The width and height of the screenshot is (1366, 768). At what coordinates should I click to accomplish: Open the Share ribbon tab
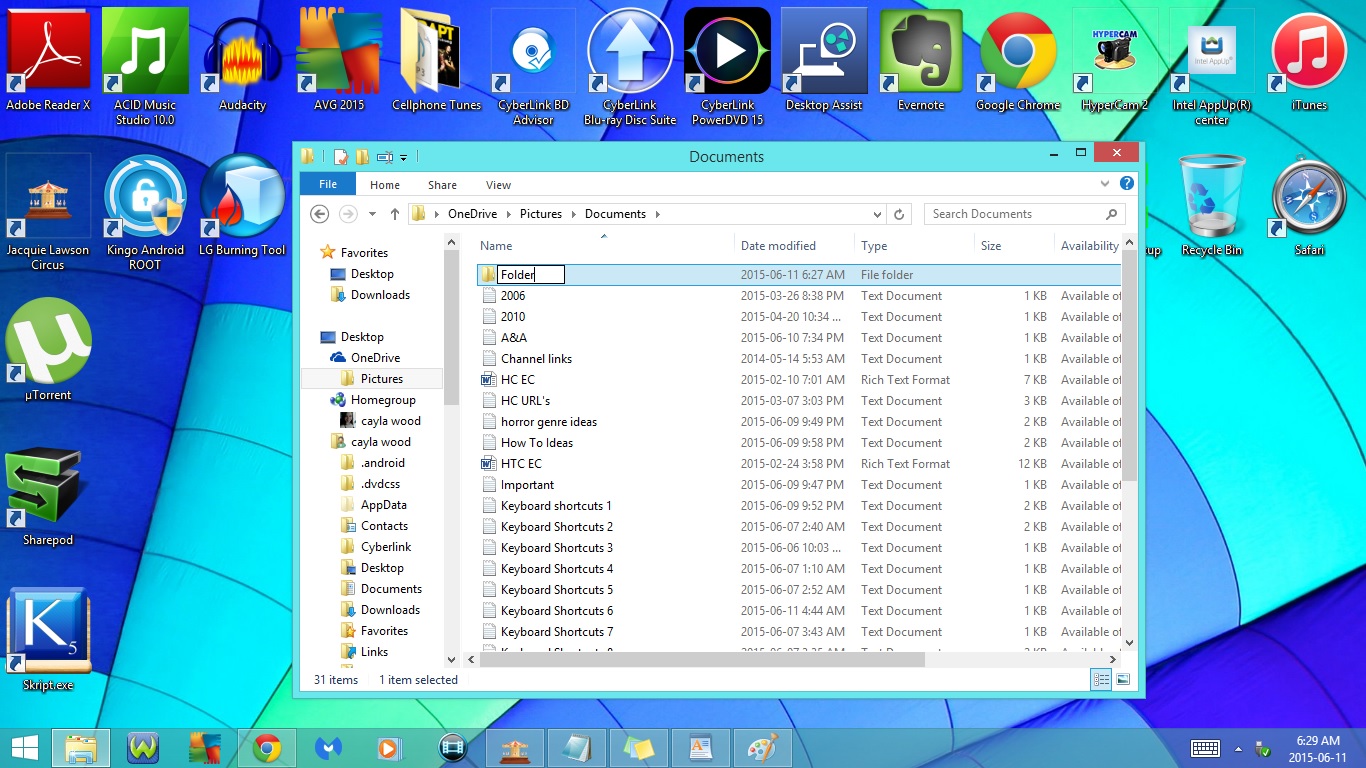click(442, 185)
